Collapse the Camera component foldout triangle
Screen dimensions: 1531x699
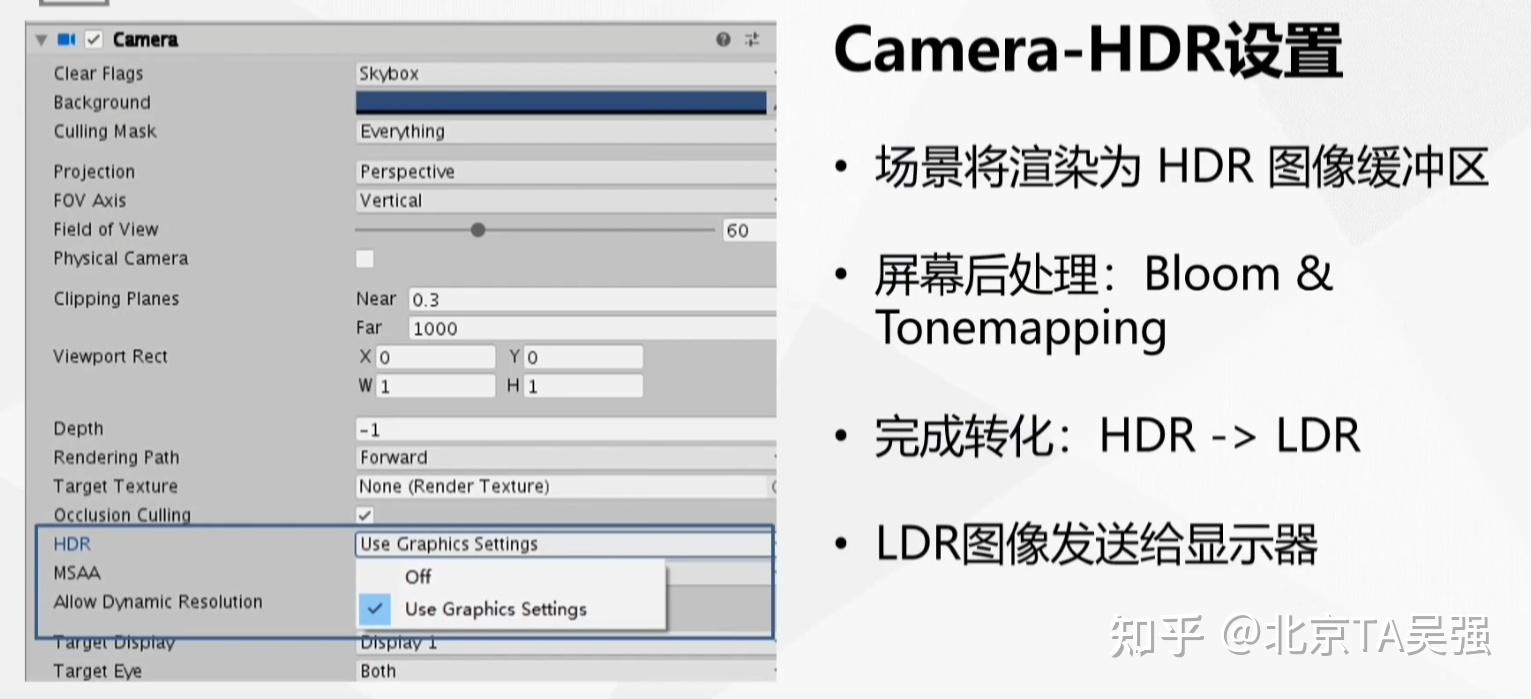tap(40, 39)
